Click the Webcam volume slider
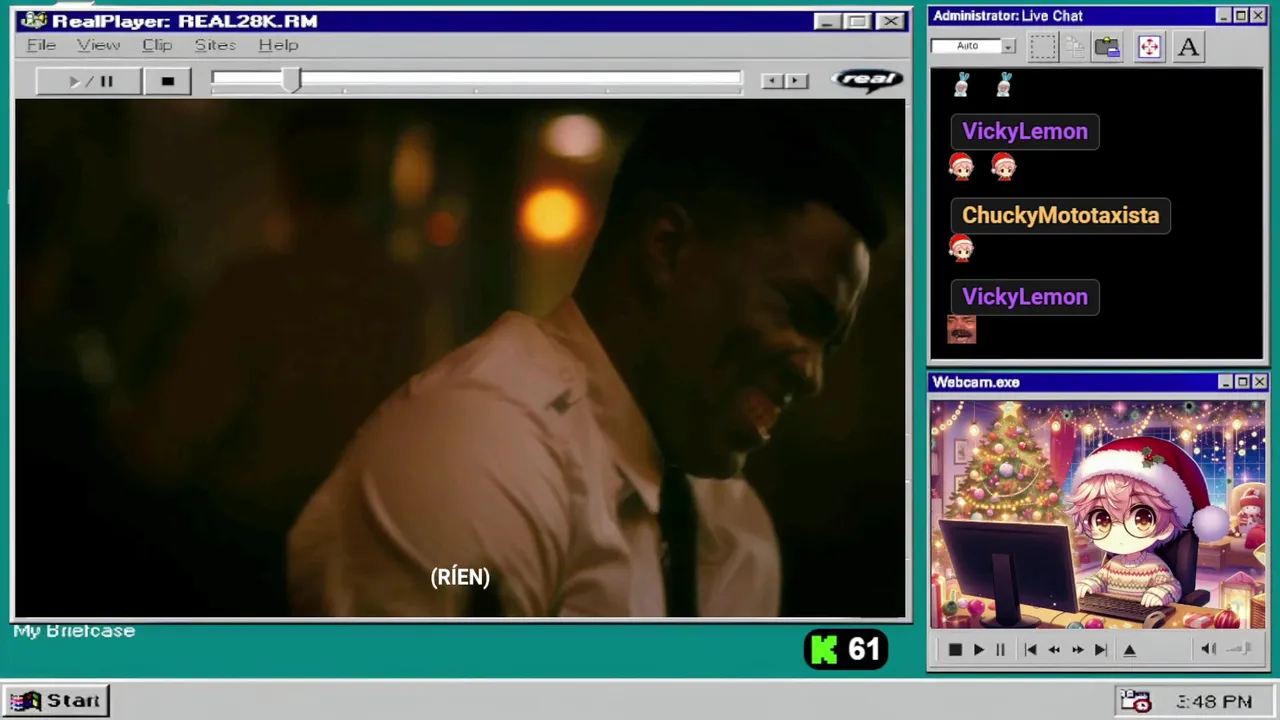Viewport: 1280px width, 720px height. click(x=1240, y=650)
